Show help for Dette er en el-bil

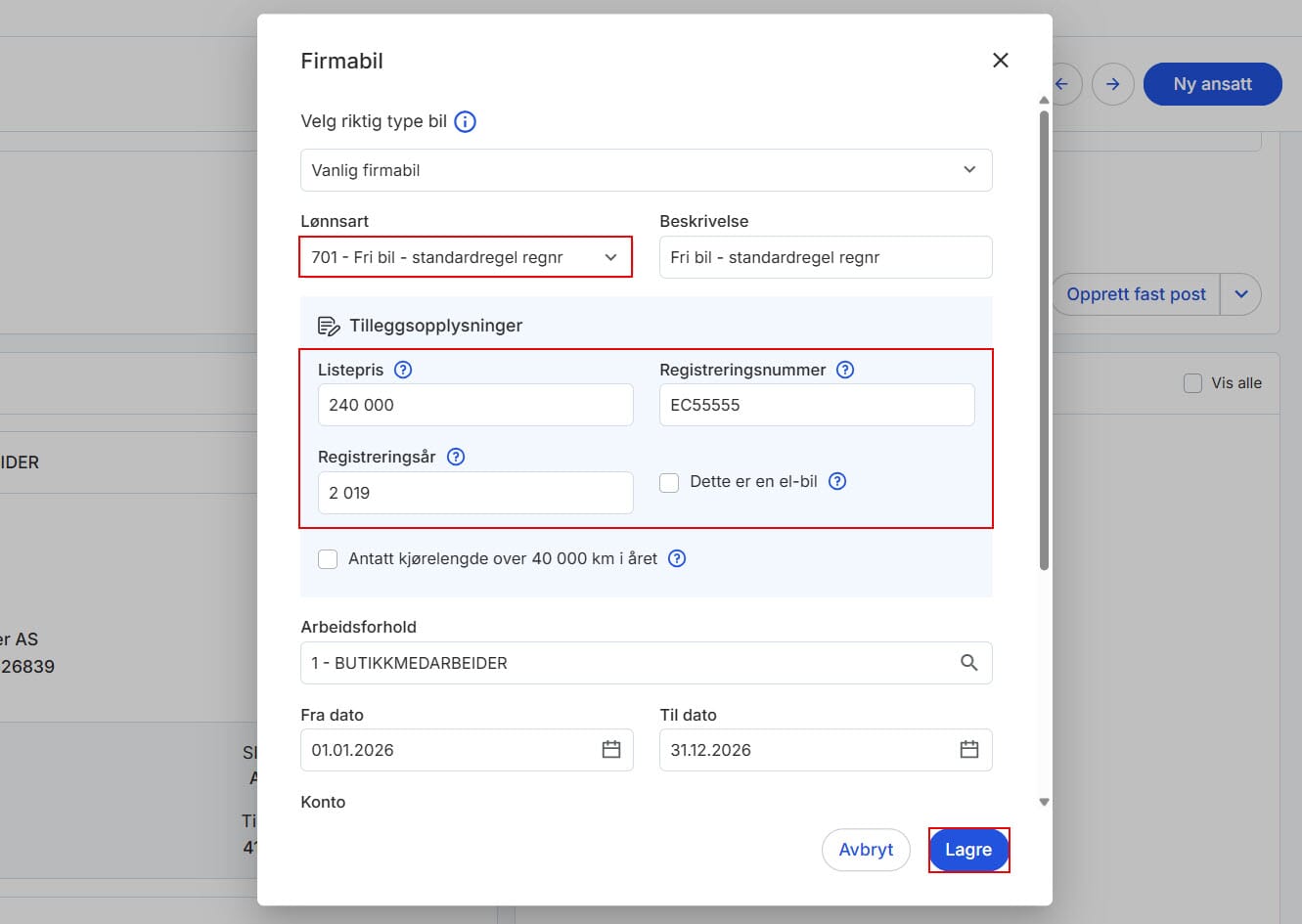(837, 481)
